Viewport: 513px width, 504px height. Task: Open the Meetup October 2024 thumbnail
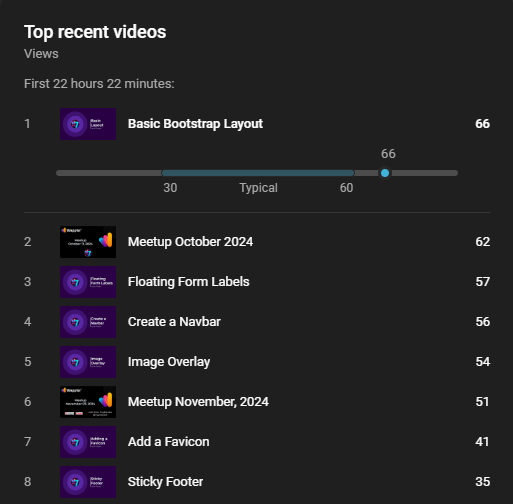[88, 242]
